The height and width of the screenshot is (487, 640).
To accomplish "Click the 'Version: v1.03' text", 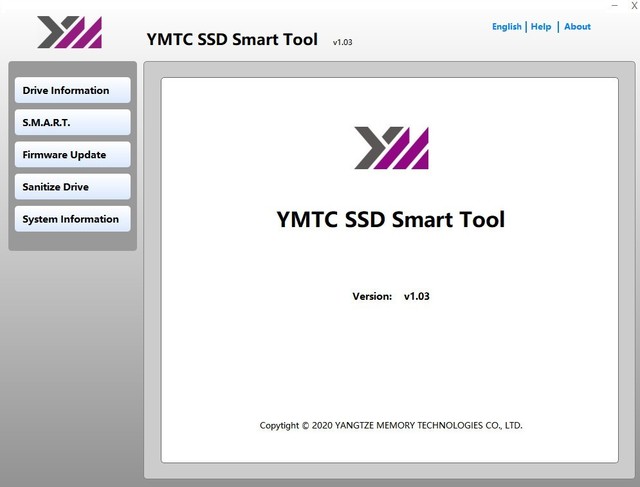I will pos(391,296).
